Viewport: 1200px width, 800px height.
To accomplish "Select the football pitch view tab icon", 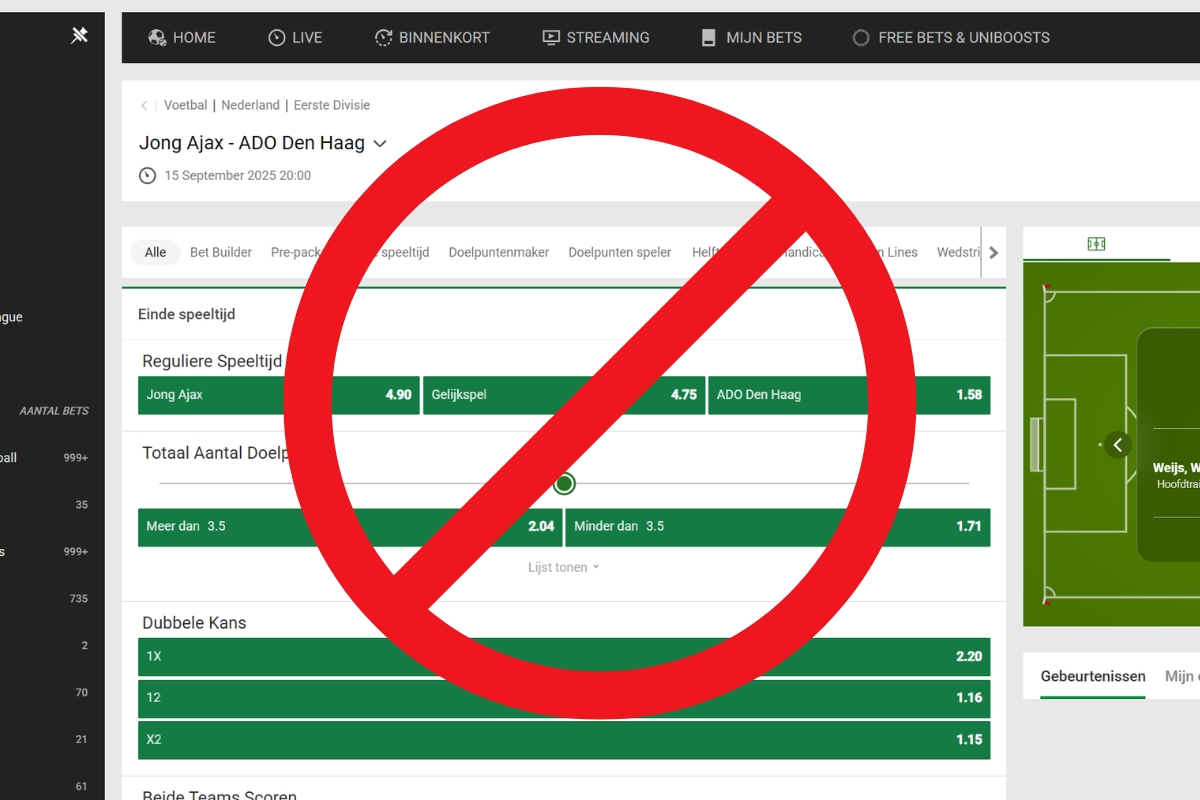I will coord(1096,244).
